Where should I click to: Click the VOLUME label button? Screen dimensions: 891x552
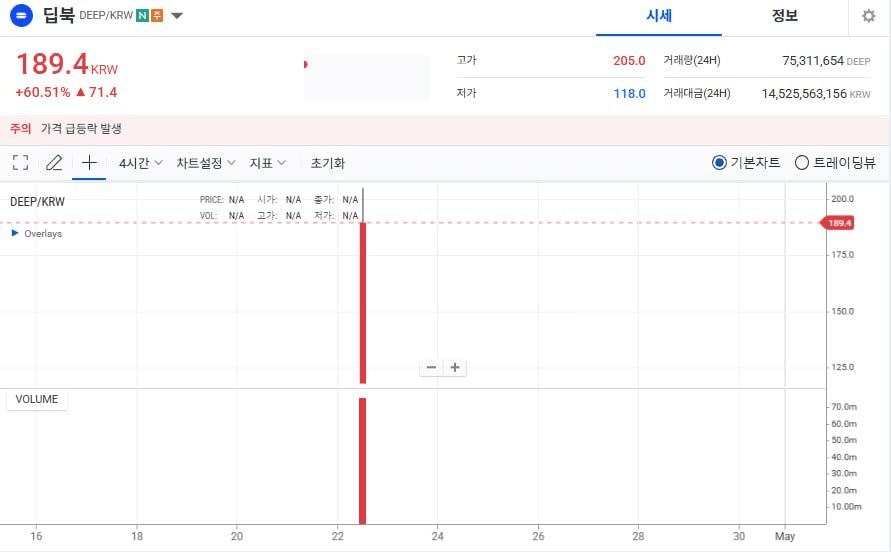(37, 400)
